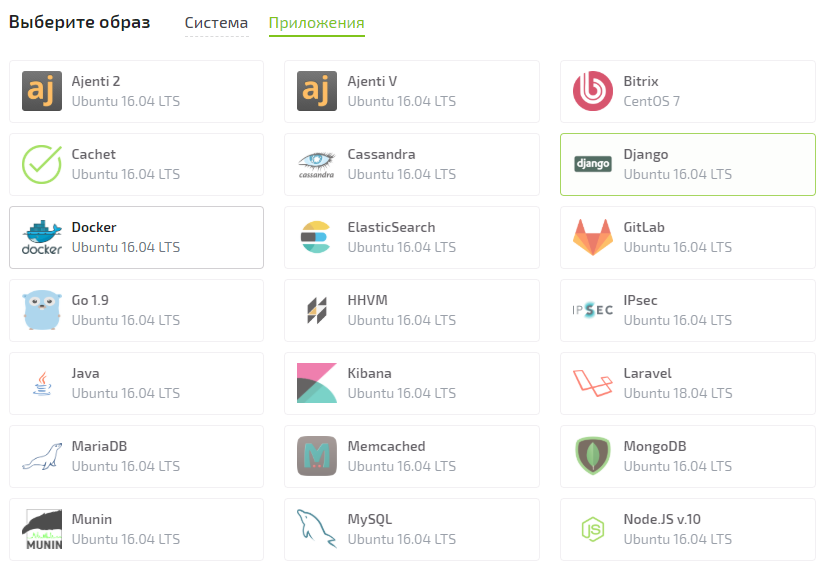Select the IPsec image title
The image size is (826, 566).
640,300
